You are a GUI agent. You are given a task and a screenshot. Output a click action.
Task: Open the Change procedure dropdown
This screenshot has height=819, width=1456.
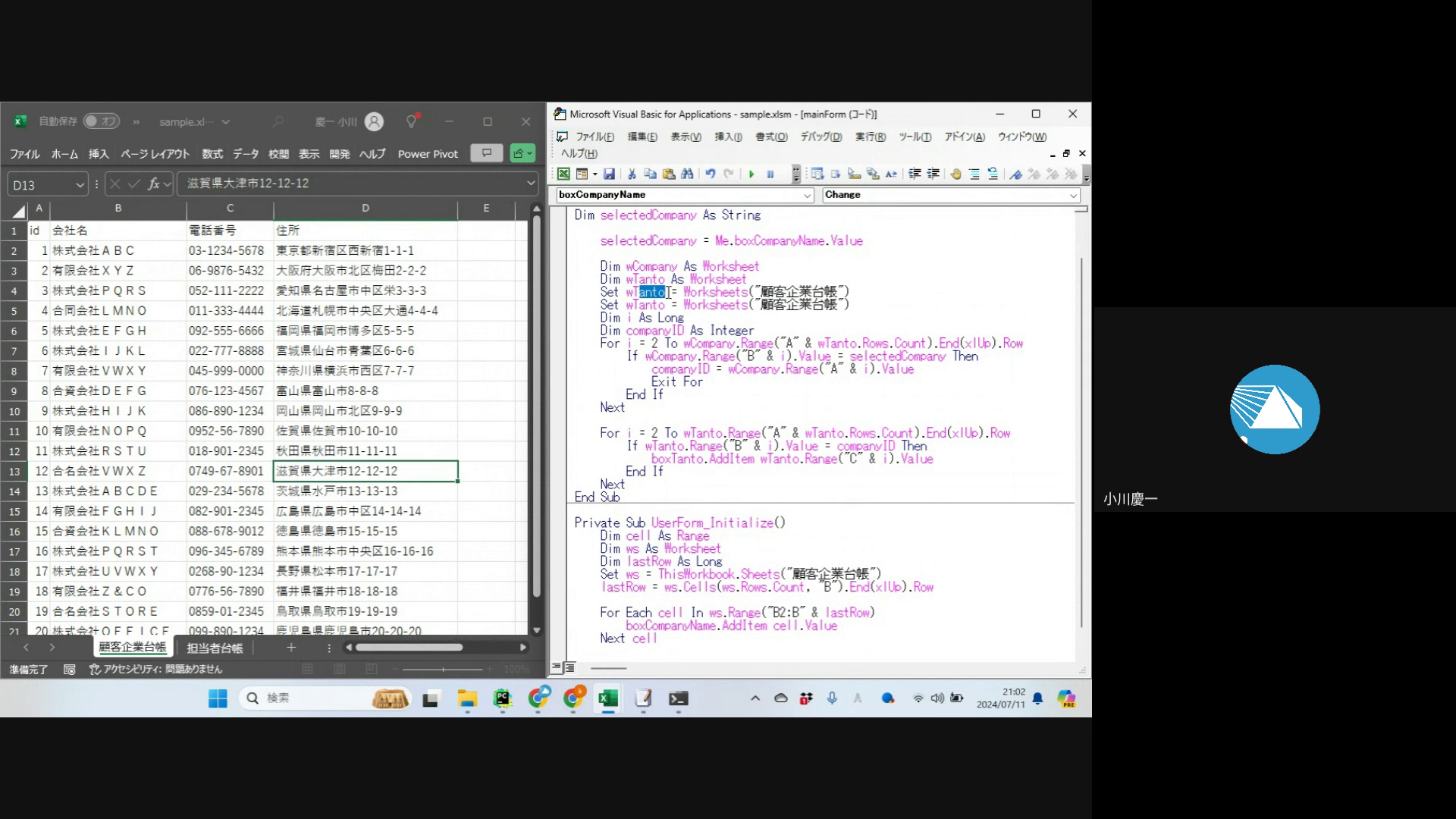click(x=1073, y=196)
